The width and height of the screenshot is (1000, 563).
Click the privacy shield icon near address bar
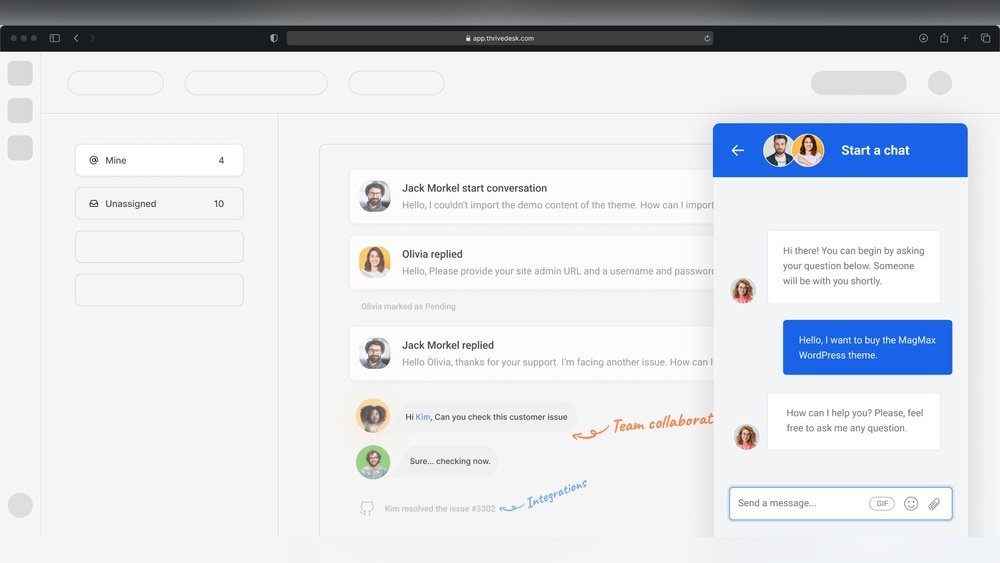pyautogui.click(x=274, y=38)
